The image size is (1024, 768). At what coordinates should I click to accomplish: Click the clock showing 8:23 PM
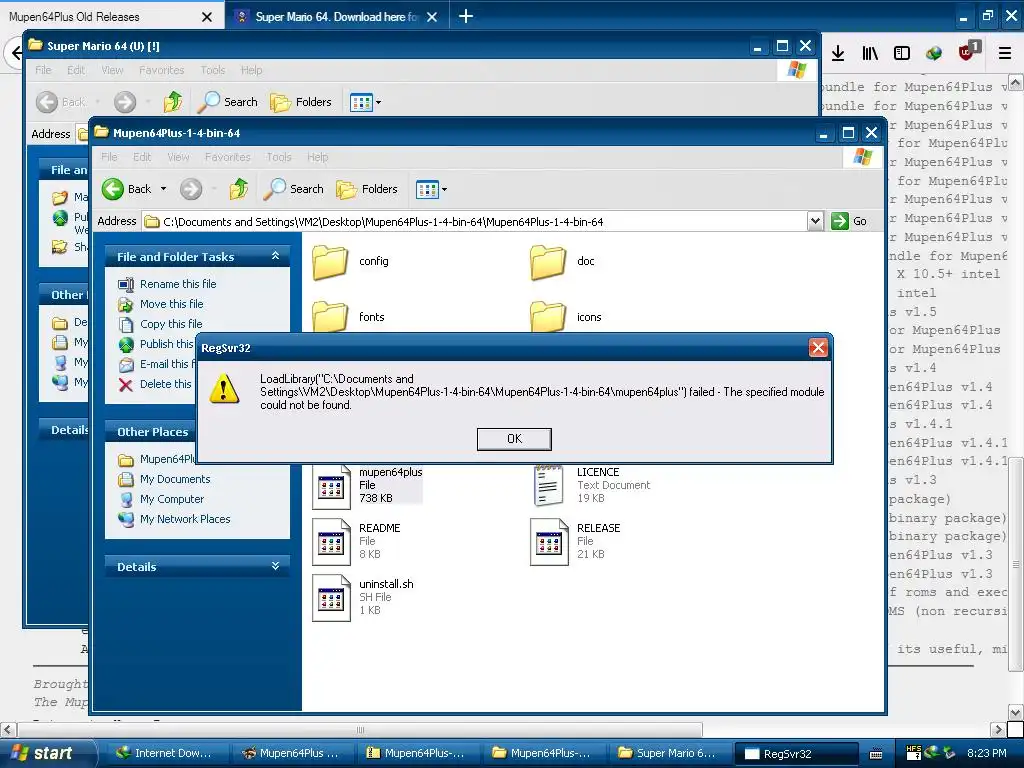[986, 753]
